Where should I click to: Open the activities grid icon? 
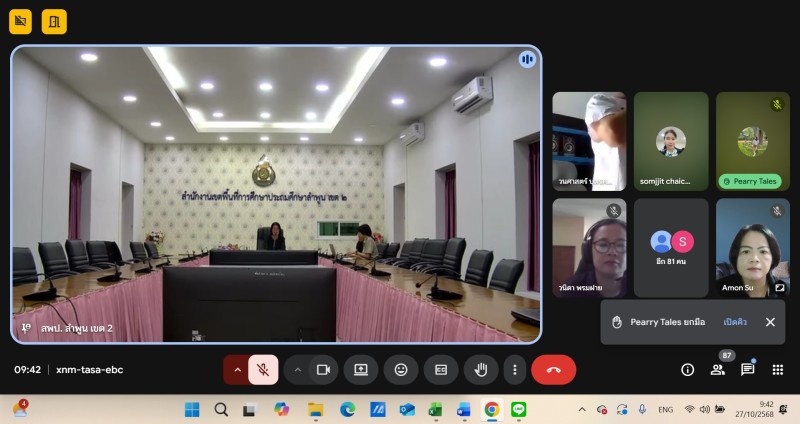pyautogui.click(x=778, y=369)
